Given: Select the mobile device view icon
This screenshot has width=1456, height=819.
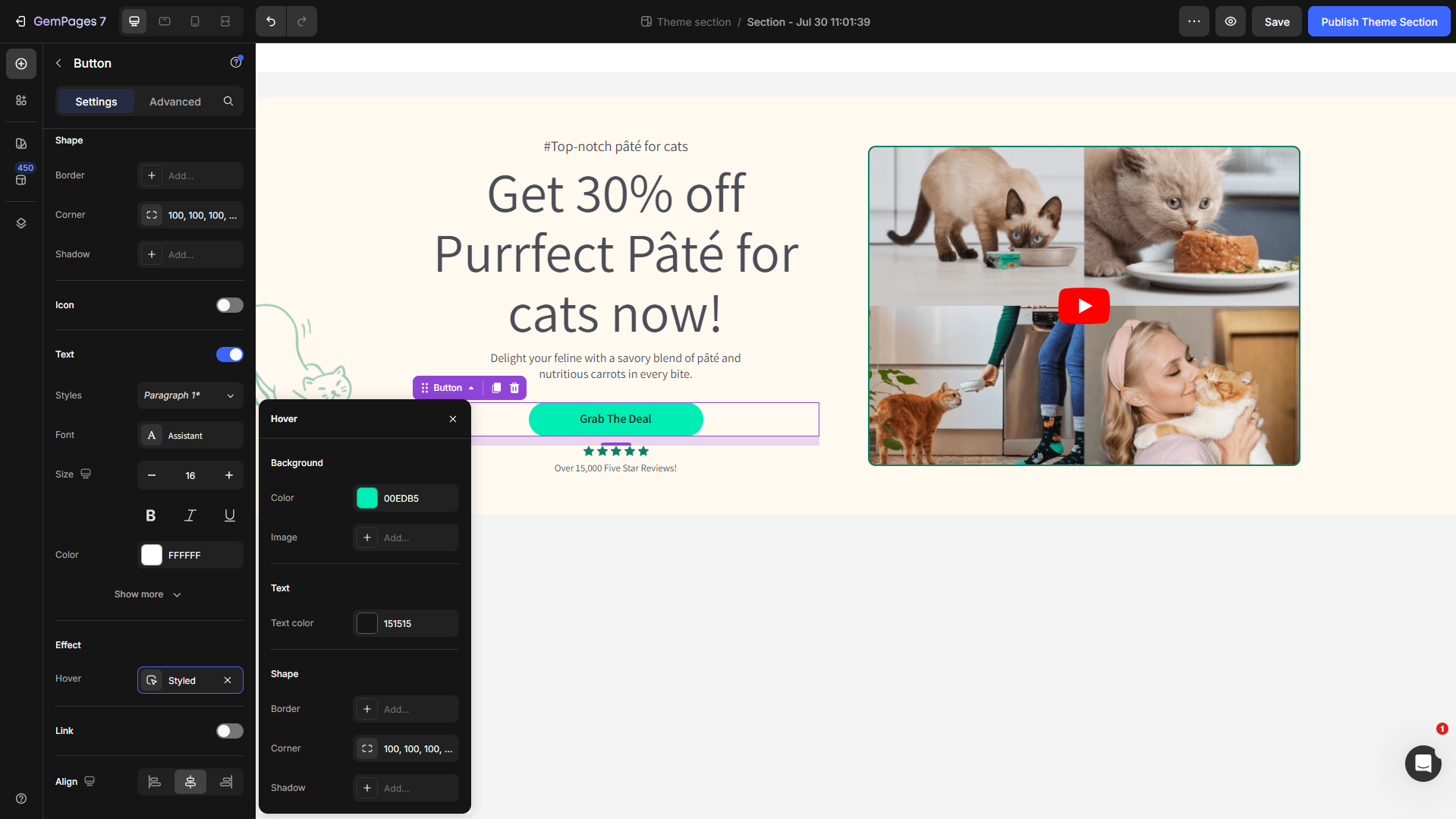Looking at the screenshot, I should pyautogui.click(x=195, y=21).
